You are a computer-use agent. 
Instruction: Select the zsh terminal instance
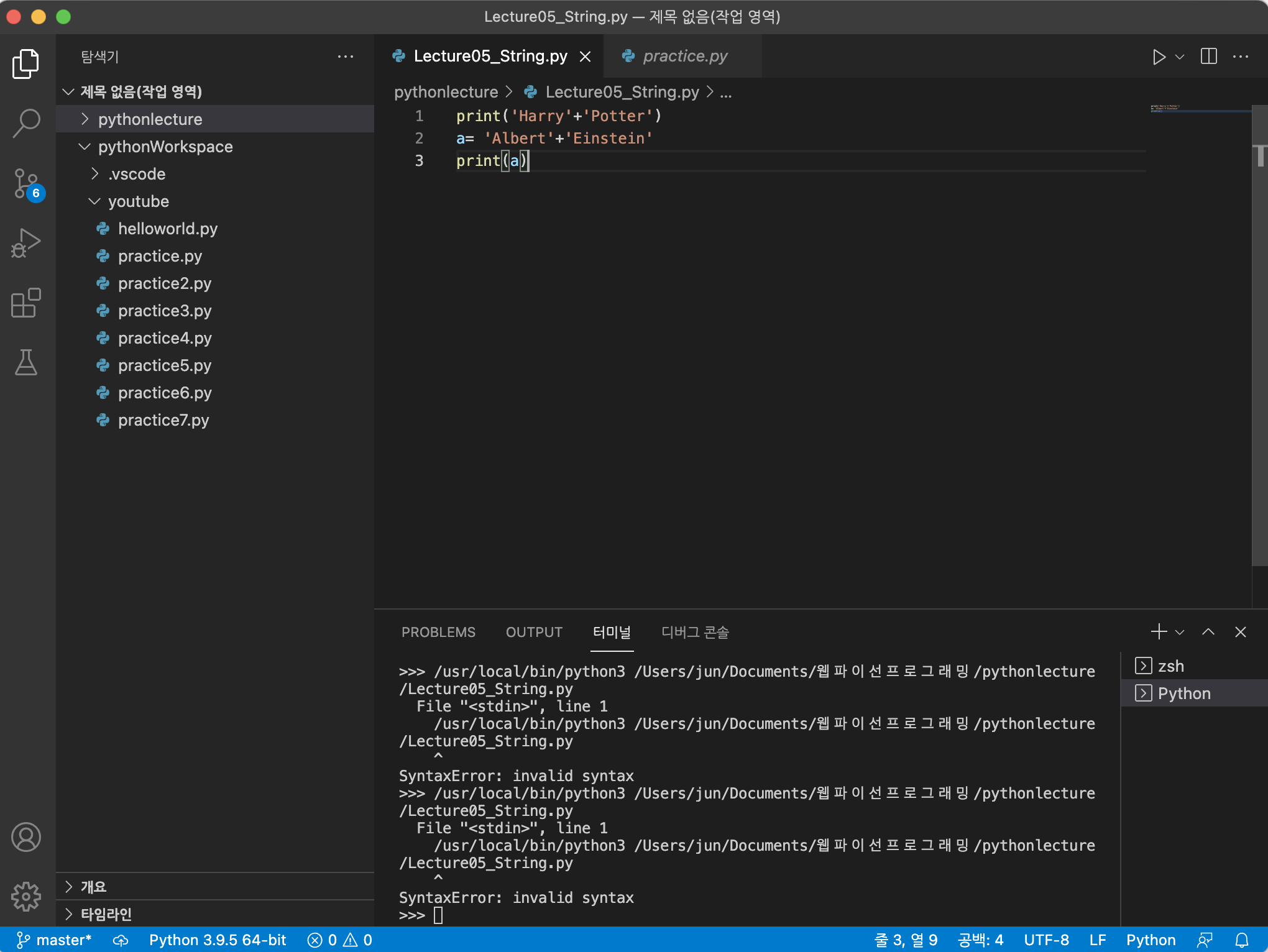pos(1194,666)
